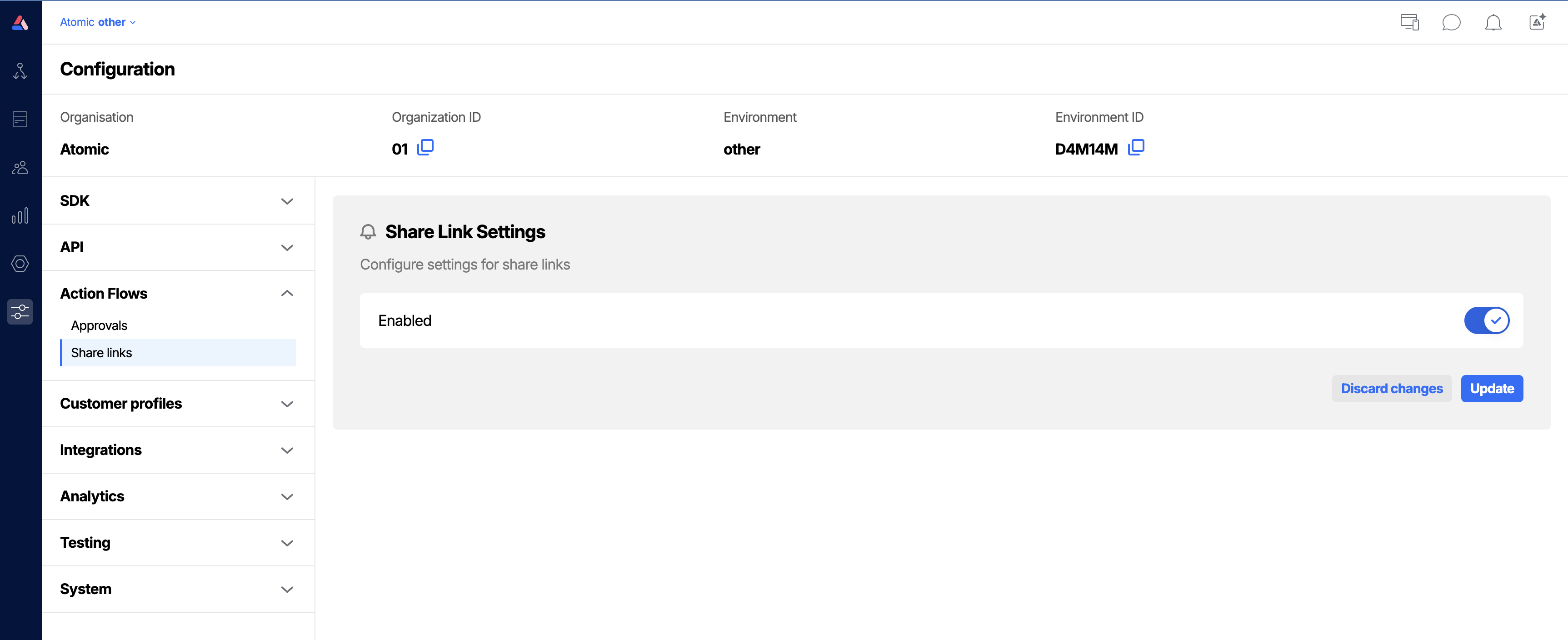Viewport: 1568px width, 640px height.
Task: Select the workflows sidebar icon
Action: [20, 70]
